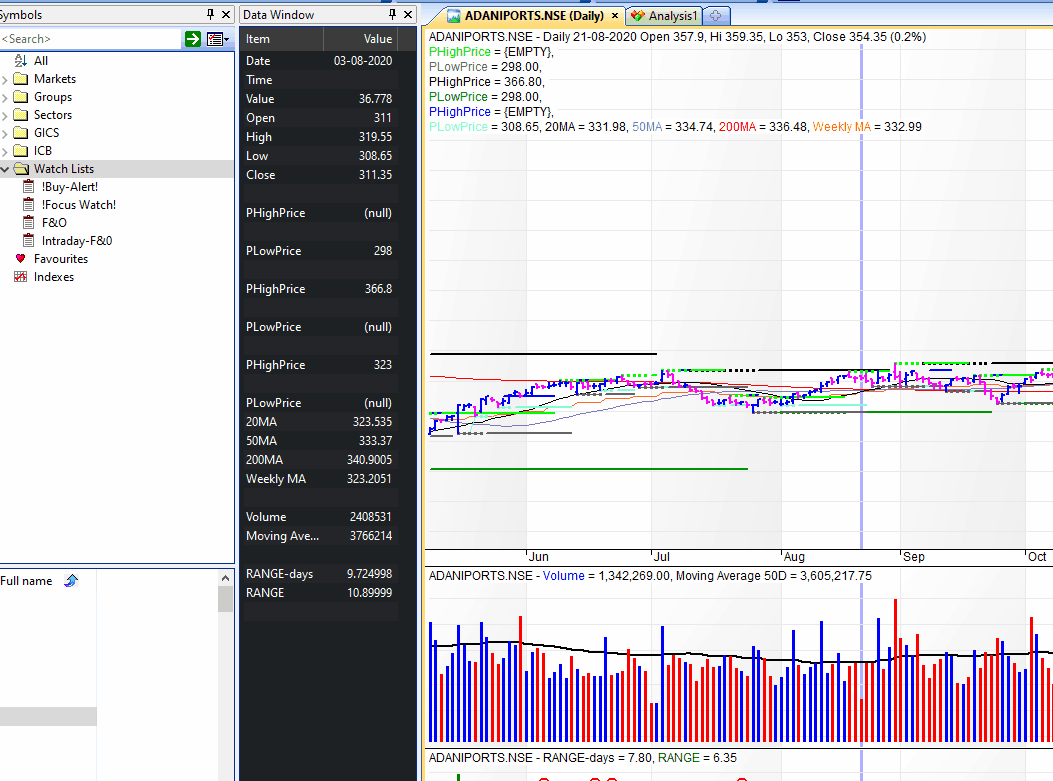Click the orange Weekly MA legend label
Screen dimensions: 1053x781
pyautogui.click(x=841, y=127)
